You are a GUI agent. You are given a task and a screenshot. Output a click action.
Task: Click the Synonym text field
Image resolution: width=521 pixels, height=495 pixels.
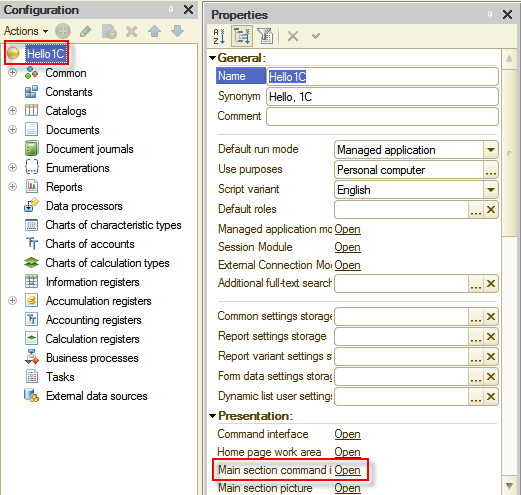tap(382, 97)
